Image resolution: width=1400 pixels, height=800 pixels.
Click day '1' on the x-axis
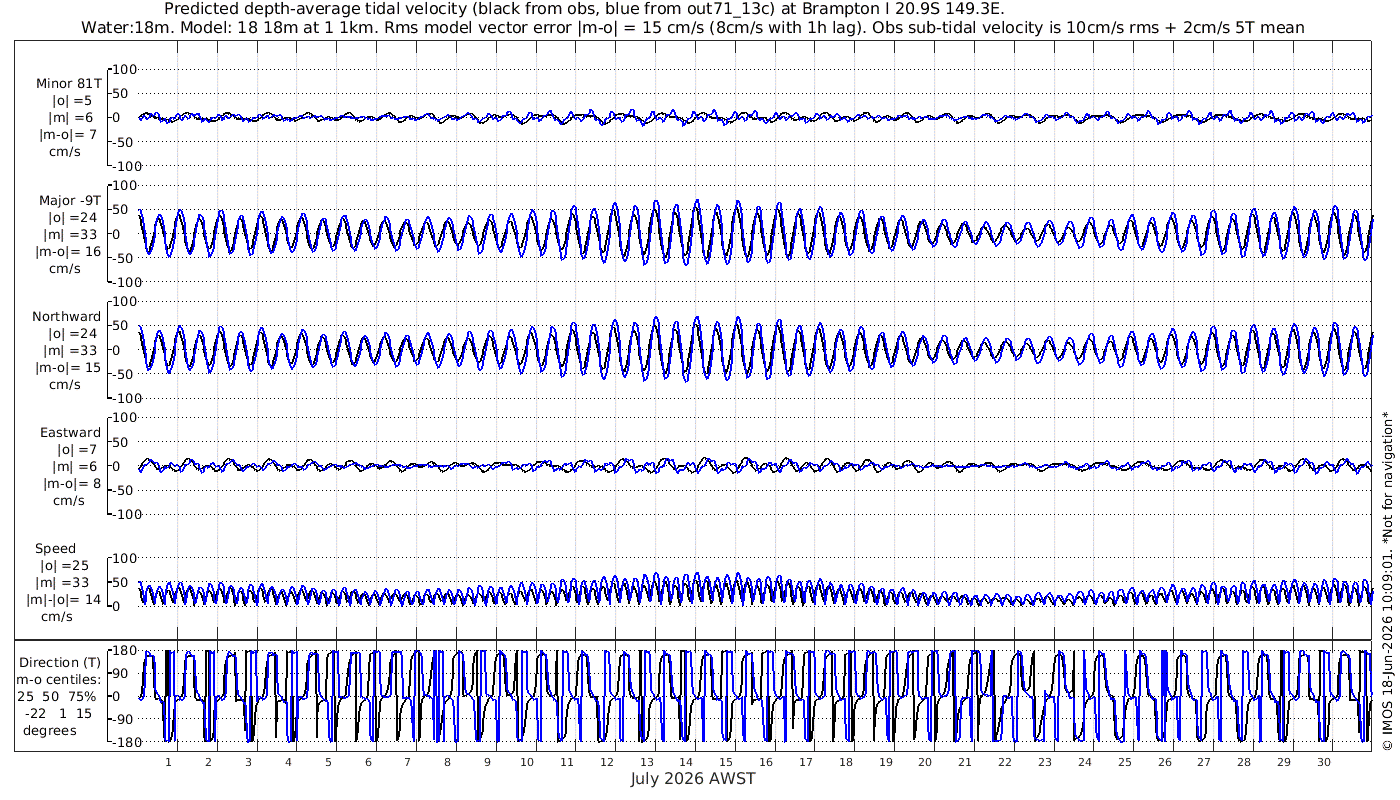pos(168,761)
